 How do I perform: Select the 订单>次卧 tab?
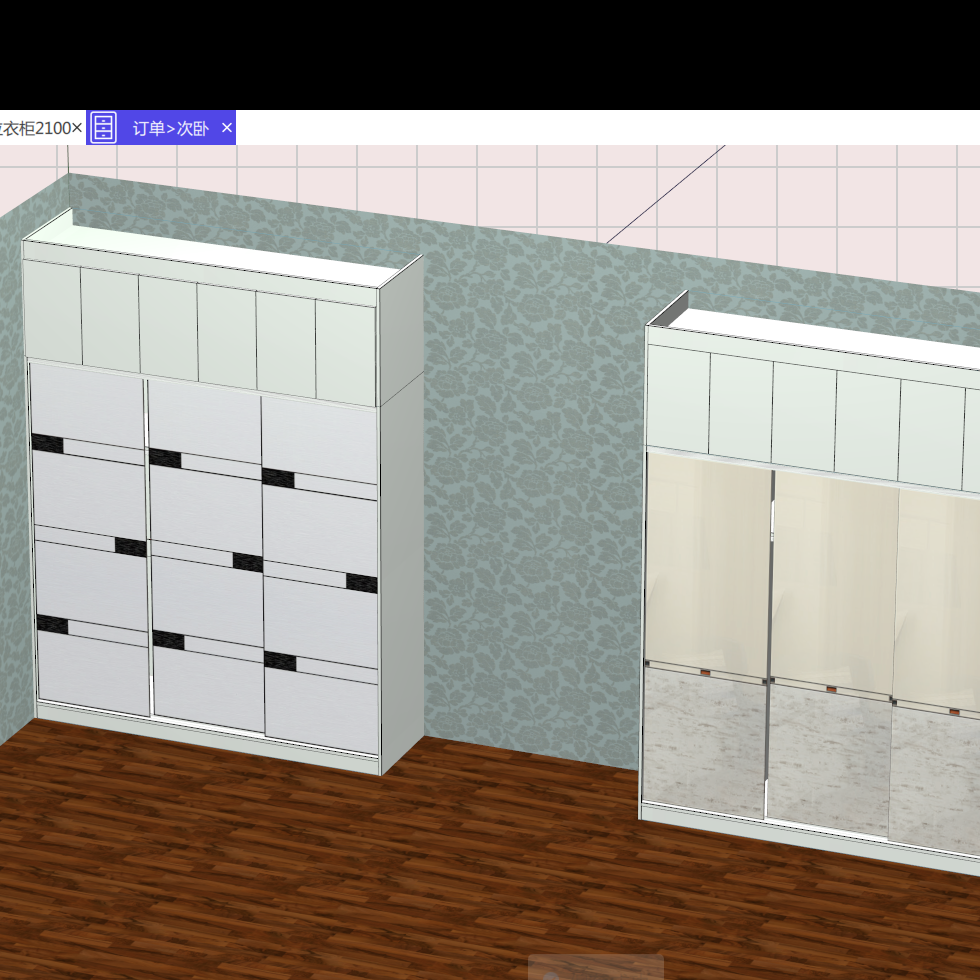[x=172, y=128]
